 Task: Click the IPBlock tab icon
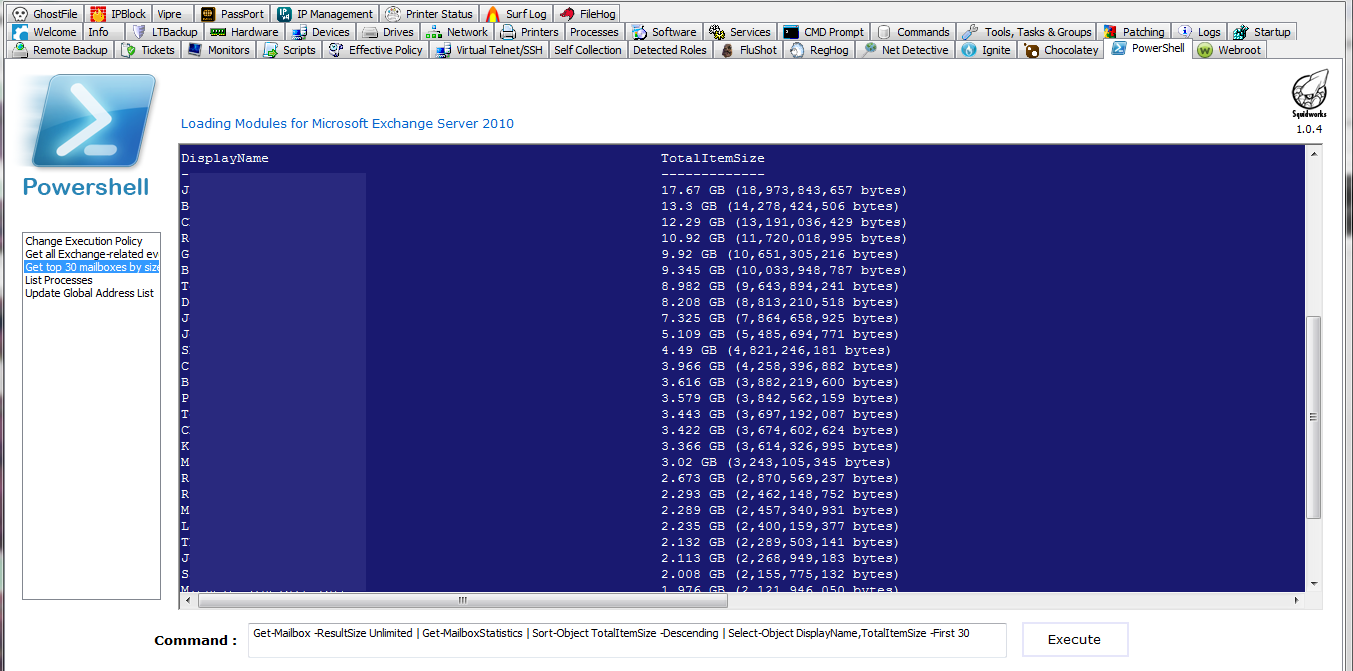pyautogui.click(x=98, y=14)
